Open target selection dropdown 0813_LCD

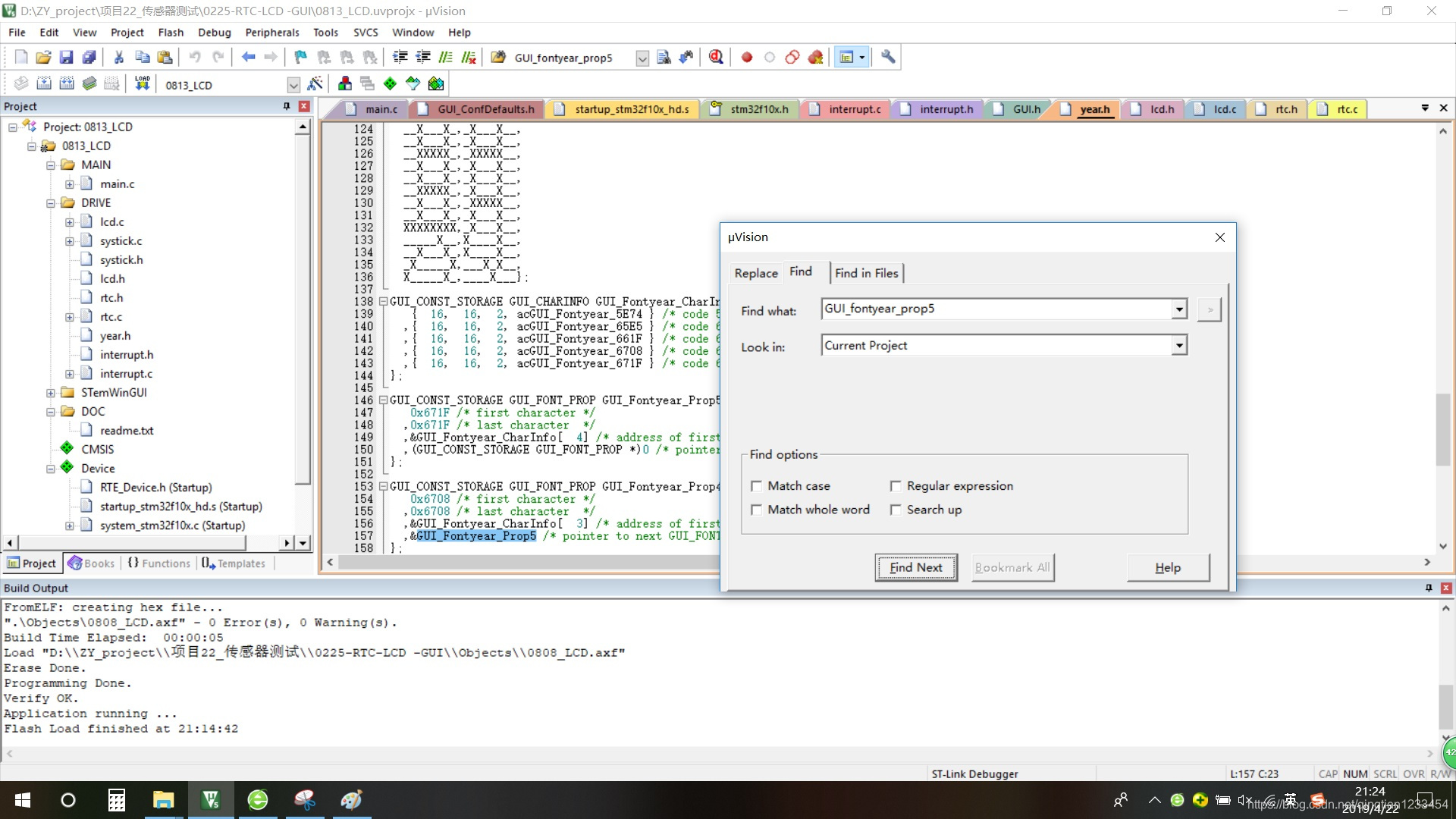(293, 85)
